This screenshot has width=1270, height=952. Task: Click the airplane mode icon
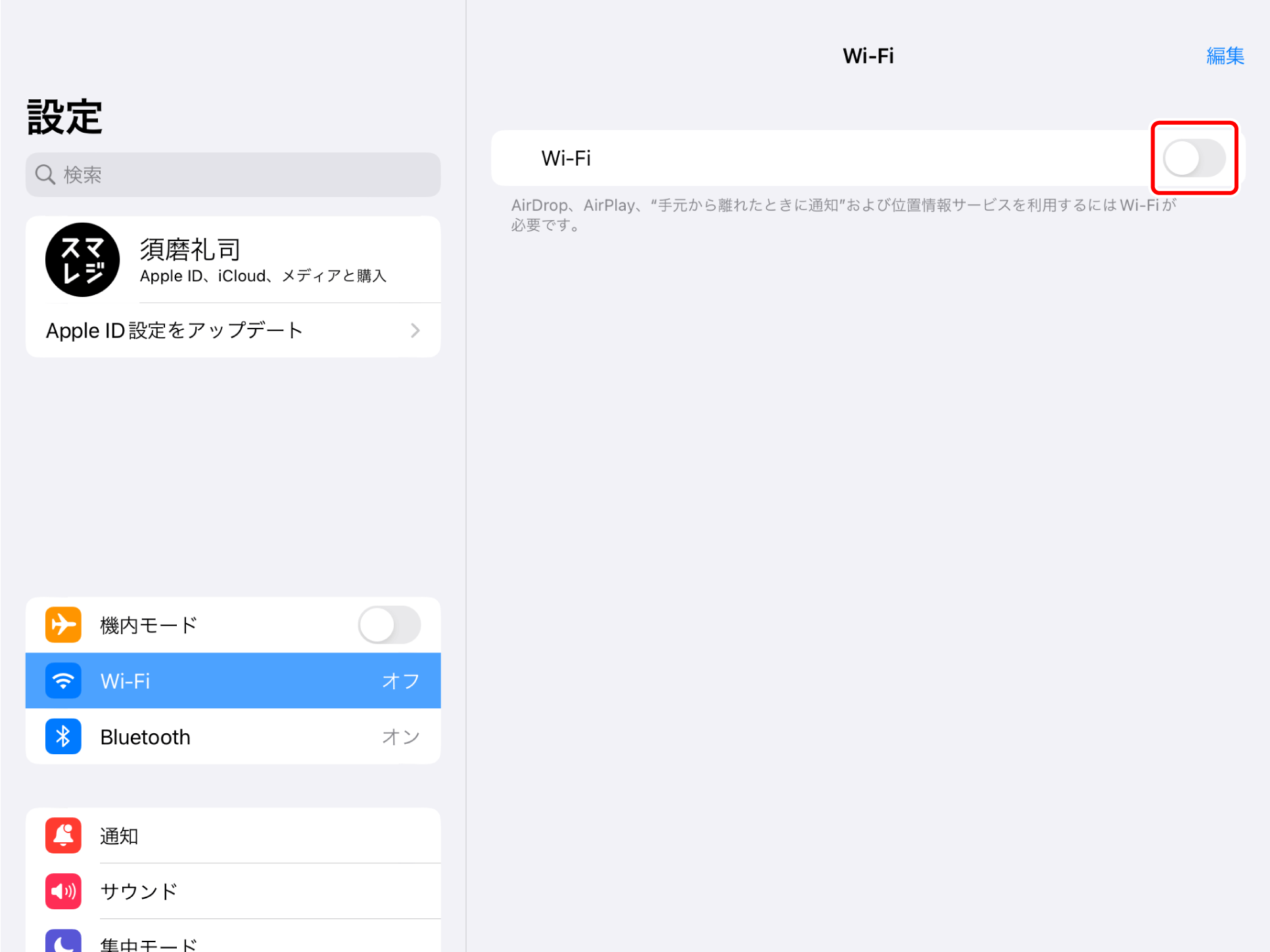click(x=63, y=625)
